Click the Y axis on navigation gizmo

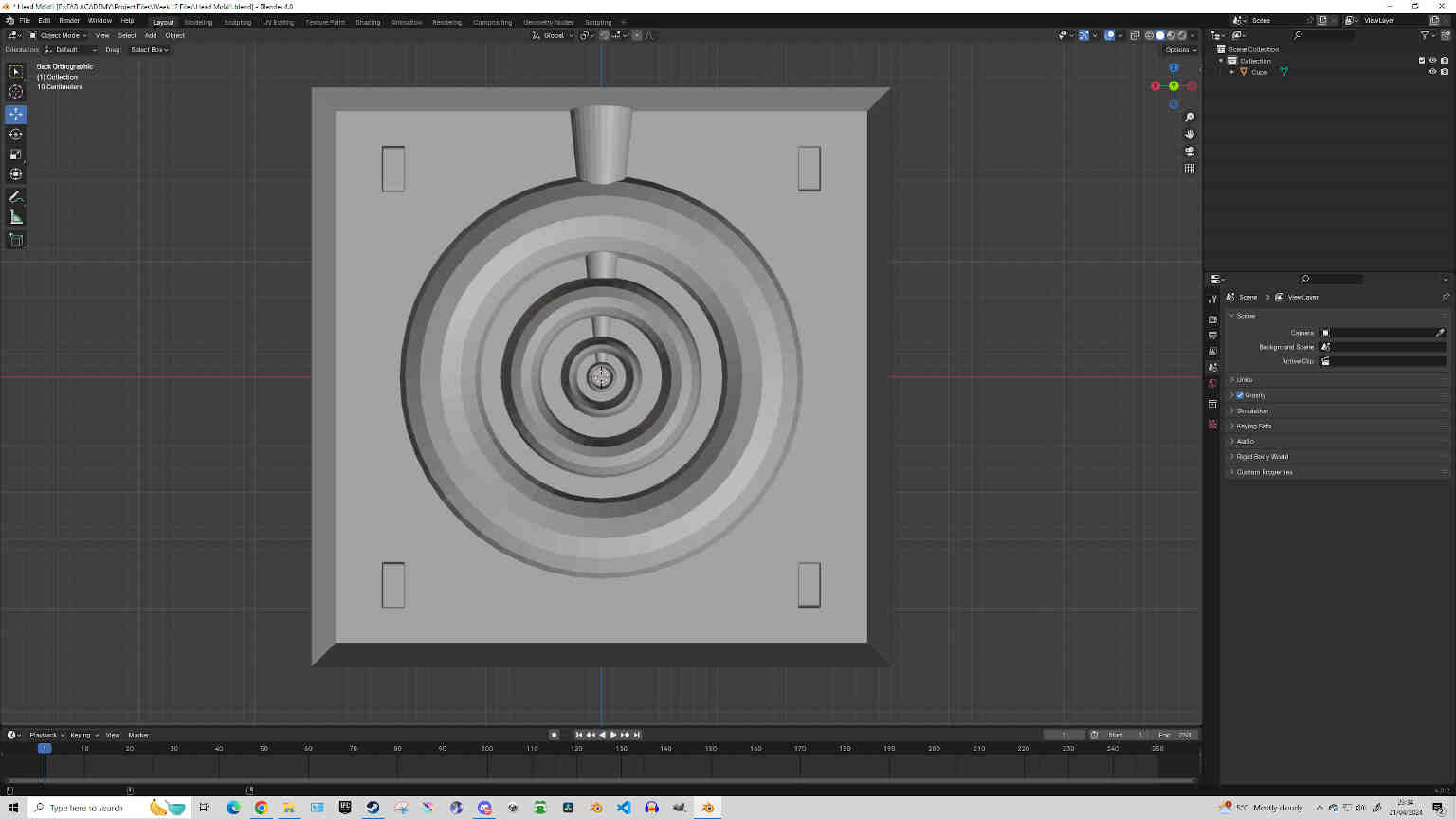[x=1174, y=86]
